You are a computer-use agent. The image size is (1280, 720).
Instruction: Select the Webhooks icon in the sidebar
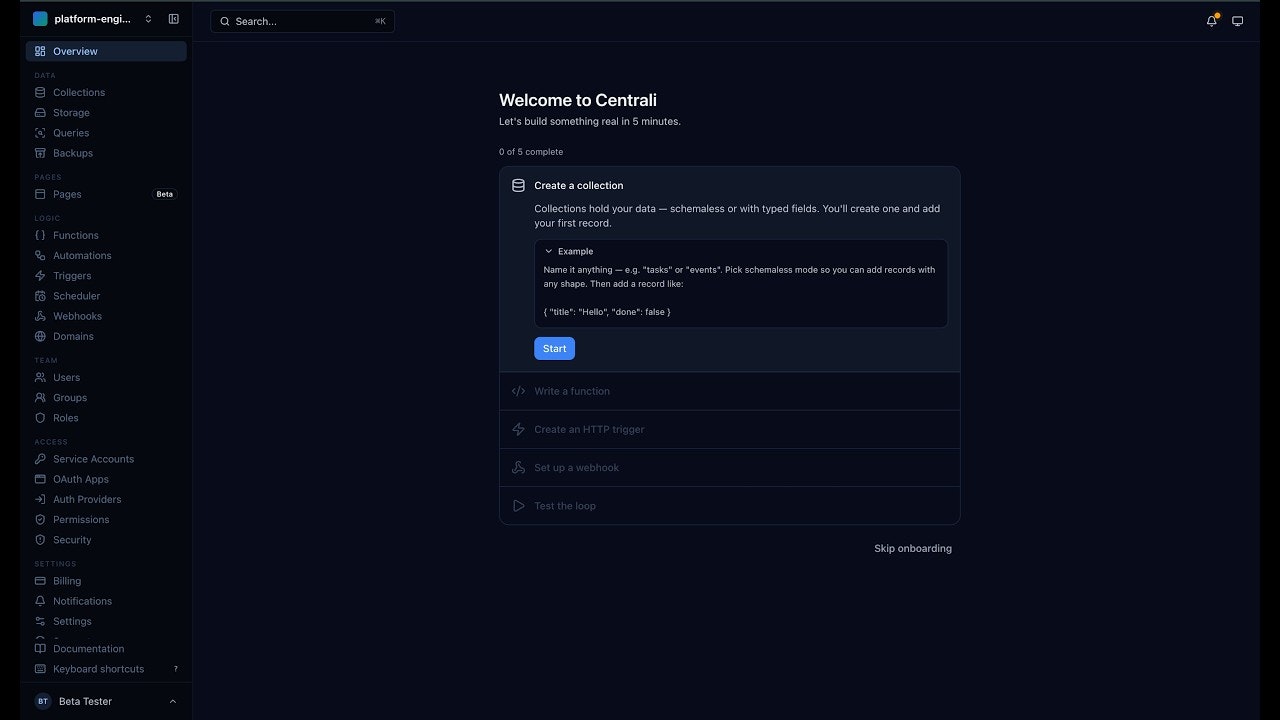(x=40, y=316)
